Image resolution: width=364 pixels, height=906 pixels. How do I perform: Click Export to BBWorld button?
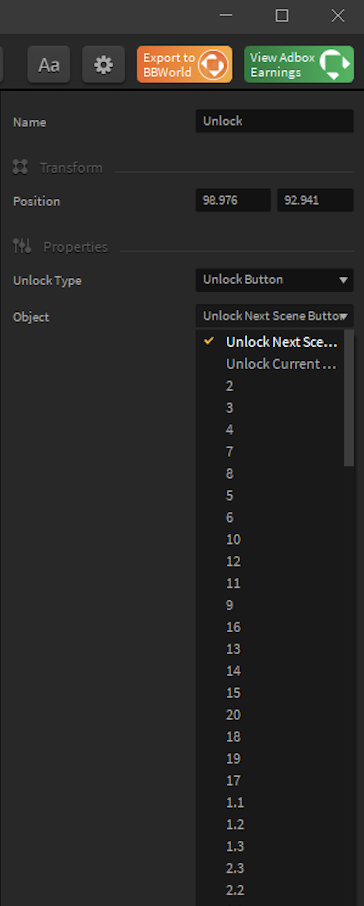coord(184,65)
